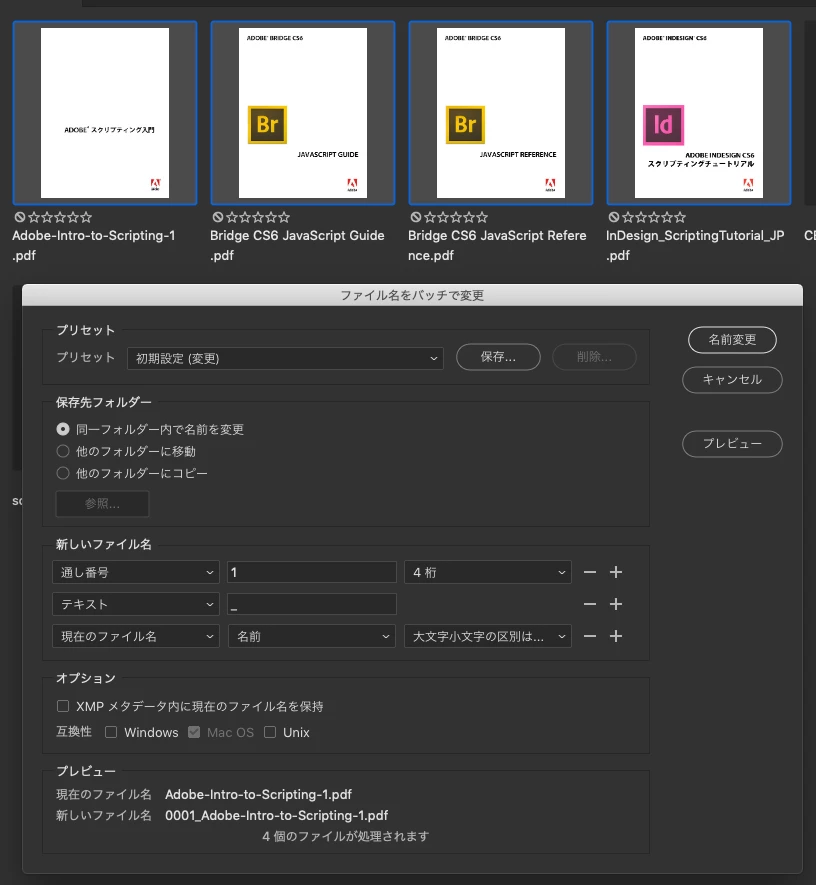Select InDesign scripting tutorial thumbnail
Screen dimensions: 816x885
pyautogui.click(x=699, y=113)
